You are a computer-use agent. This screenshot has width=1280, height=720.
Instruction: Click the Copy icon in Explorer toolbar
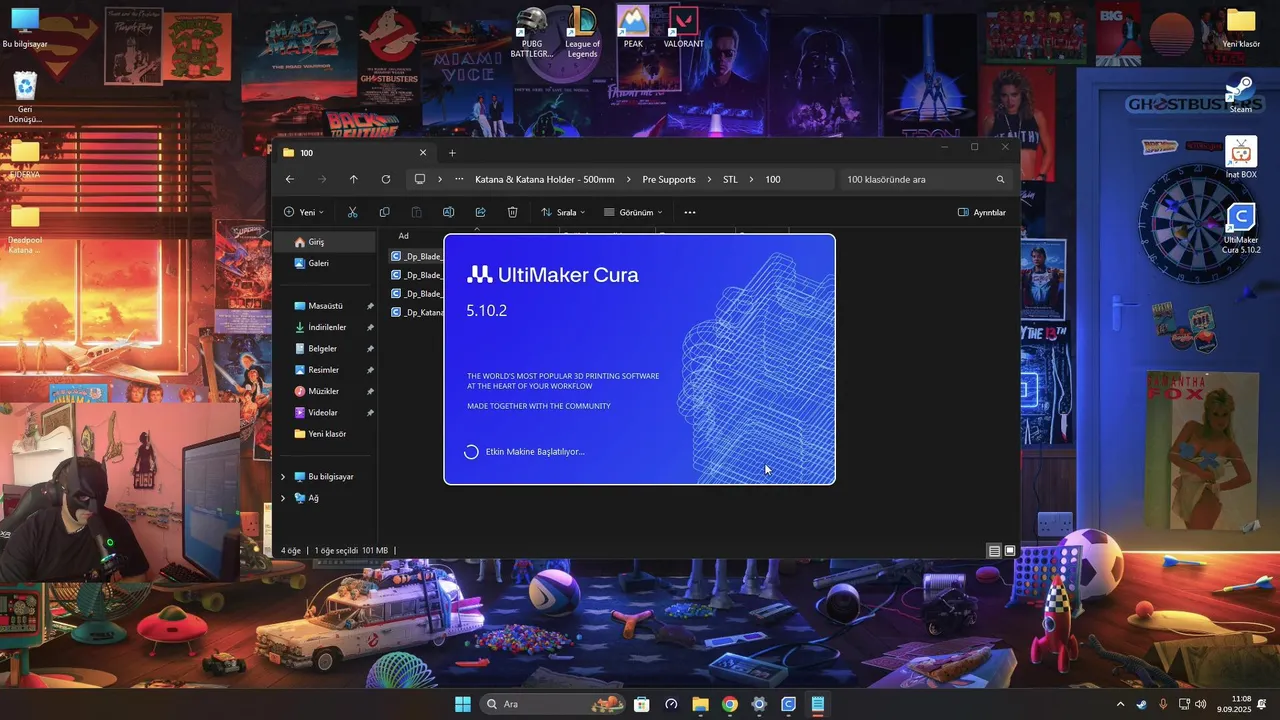[x=384, y=212]
